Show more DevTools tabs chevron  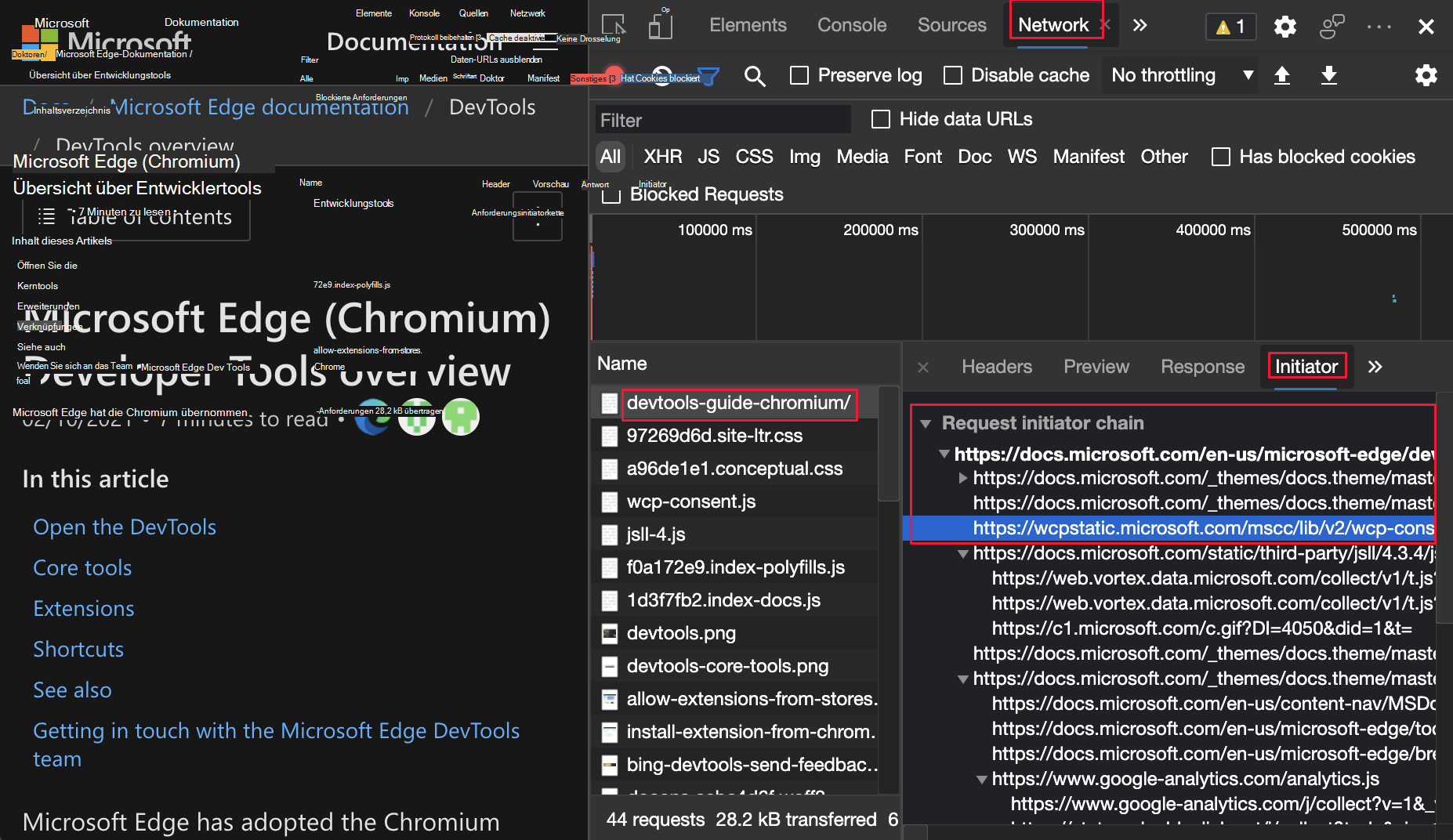pyautogui.click(x=1140, y=25)
